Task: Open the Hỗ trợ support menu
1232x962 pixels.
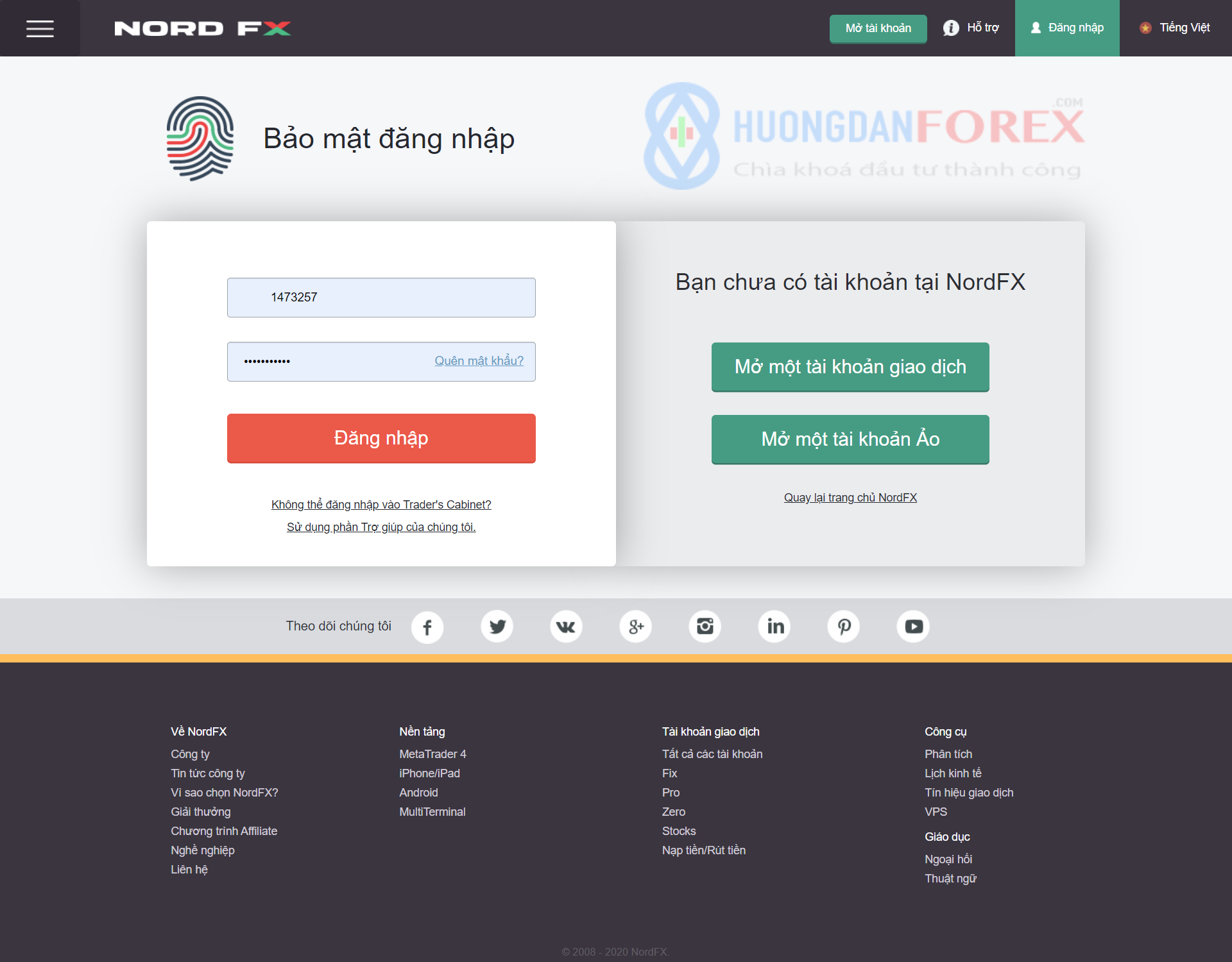Action: [x=971, y=28]
